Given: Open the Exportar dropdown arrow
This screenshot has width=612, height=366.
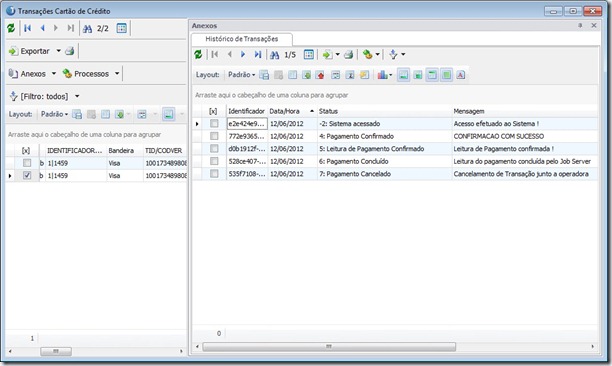Looking at the screenshot, I should tap(59, 51).
